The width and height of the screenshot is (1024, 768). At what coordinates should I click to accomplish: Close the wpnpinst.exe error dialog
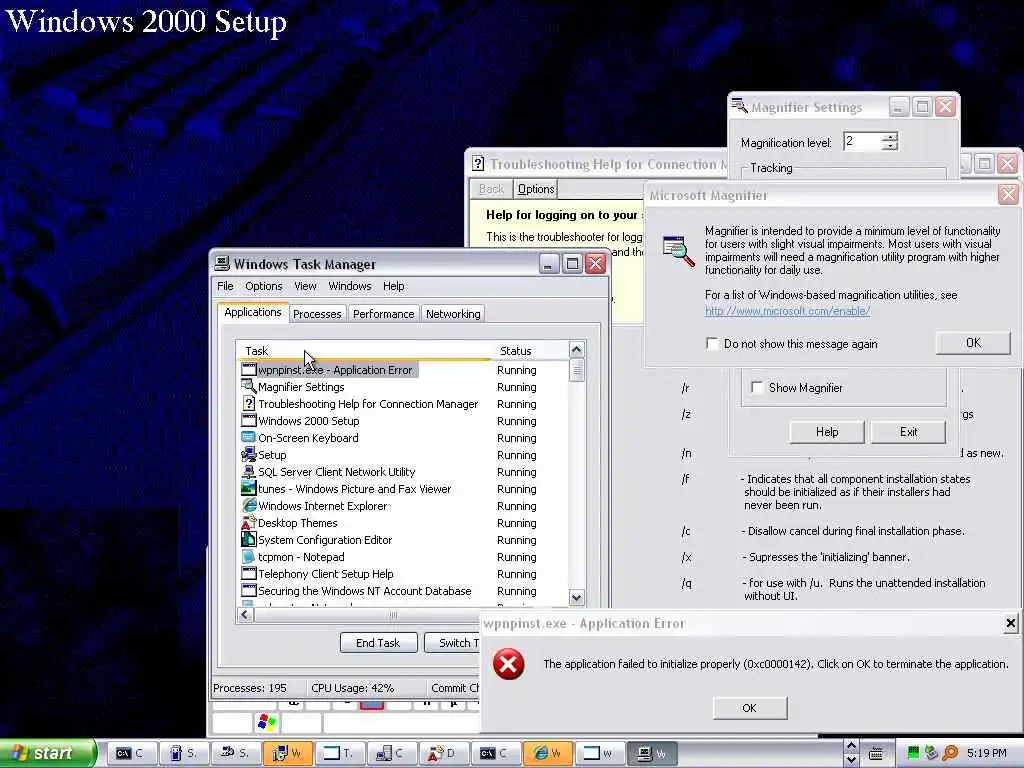point(1010,623)
